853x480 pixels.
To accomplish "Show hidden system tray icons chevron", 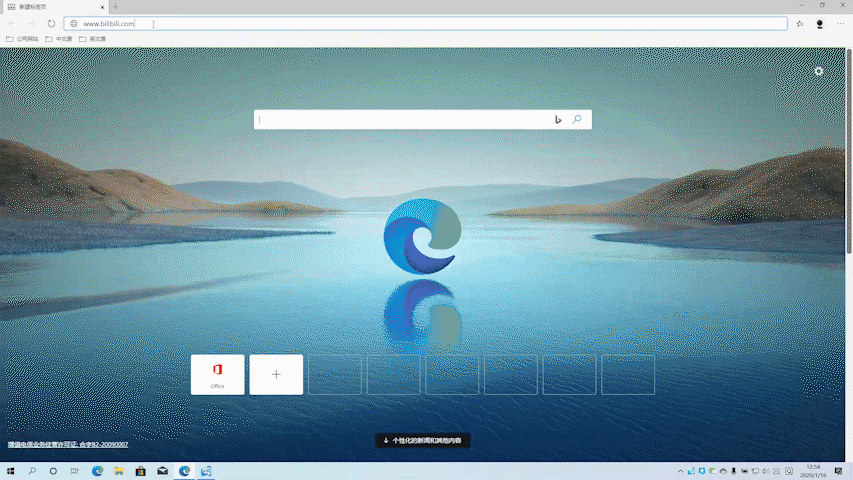I will tap(680, 471).
